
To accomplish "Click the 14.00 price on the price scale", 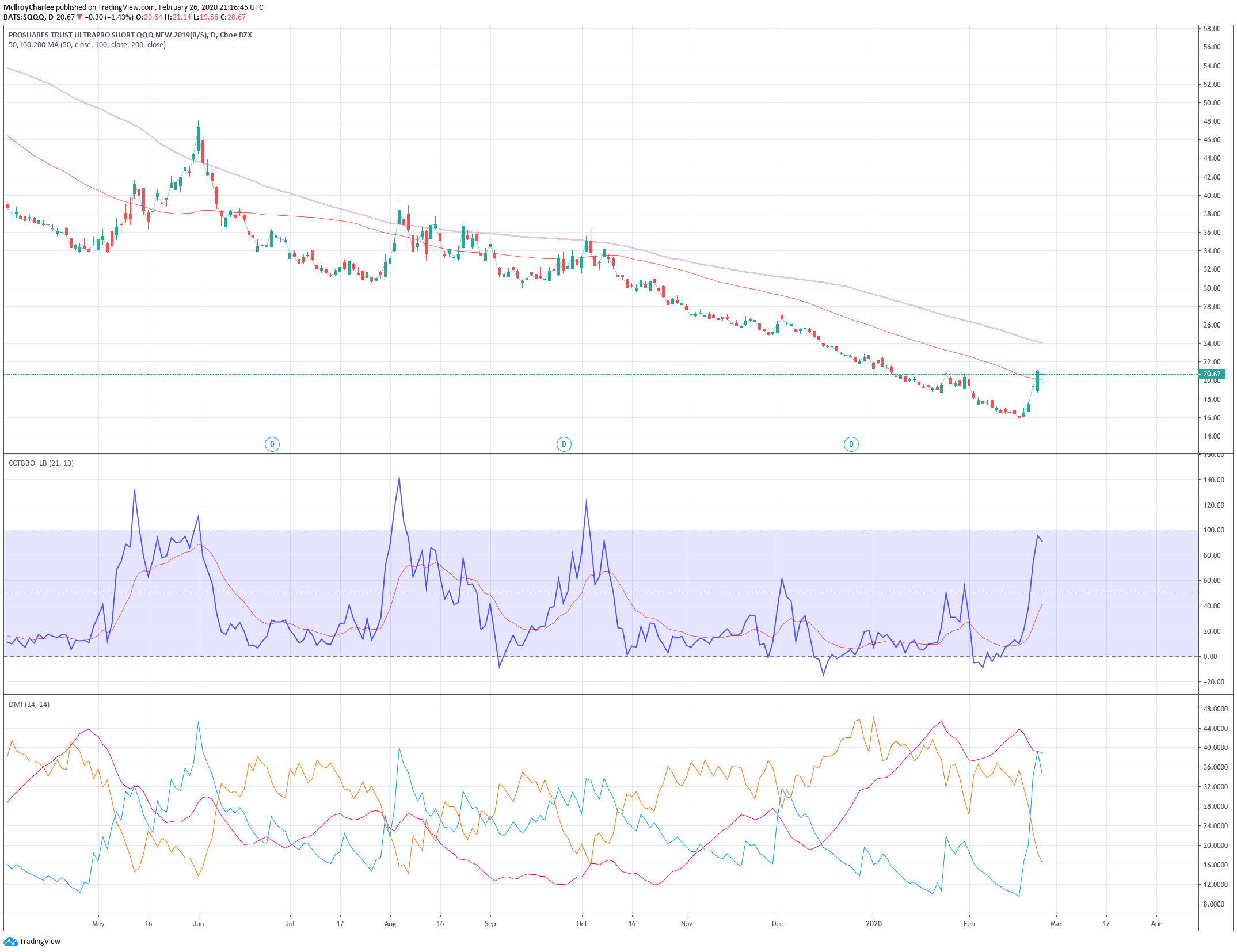I will (1212, 436).
